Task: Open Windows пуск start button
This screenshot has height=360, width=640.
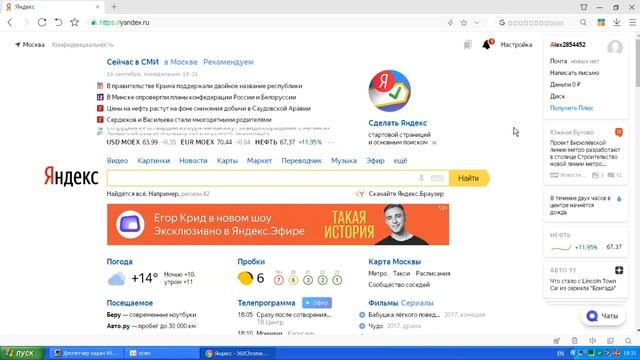Action: point(22,353)
